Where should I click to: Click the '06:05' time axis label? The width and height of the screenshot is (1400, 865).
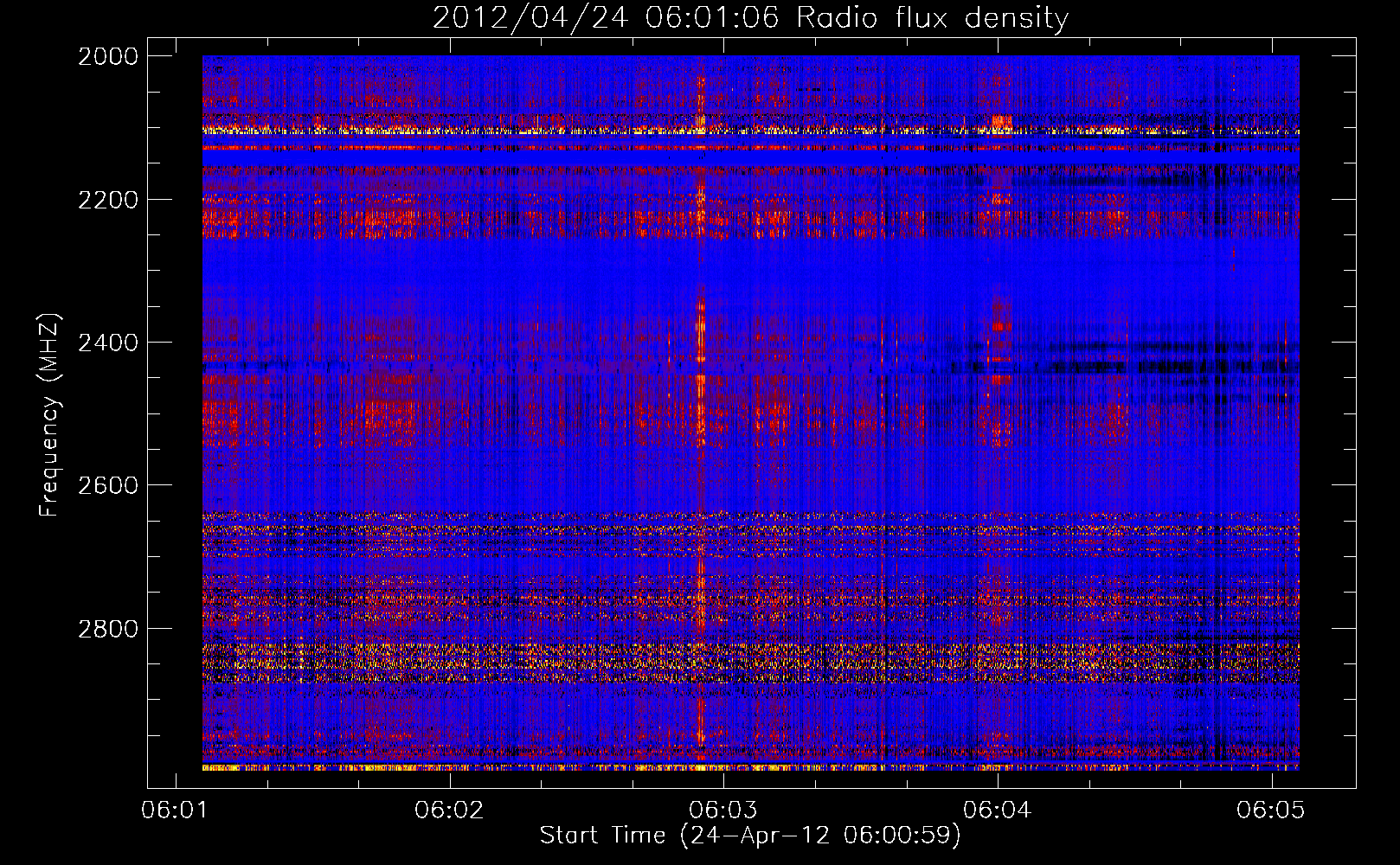pyautogui.click(x=1271, y=810)
